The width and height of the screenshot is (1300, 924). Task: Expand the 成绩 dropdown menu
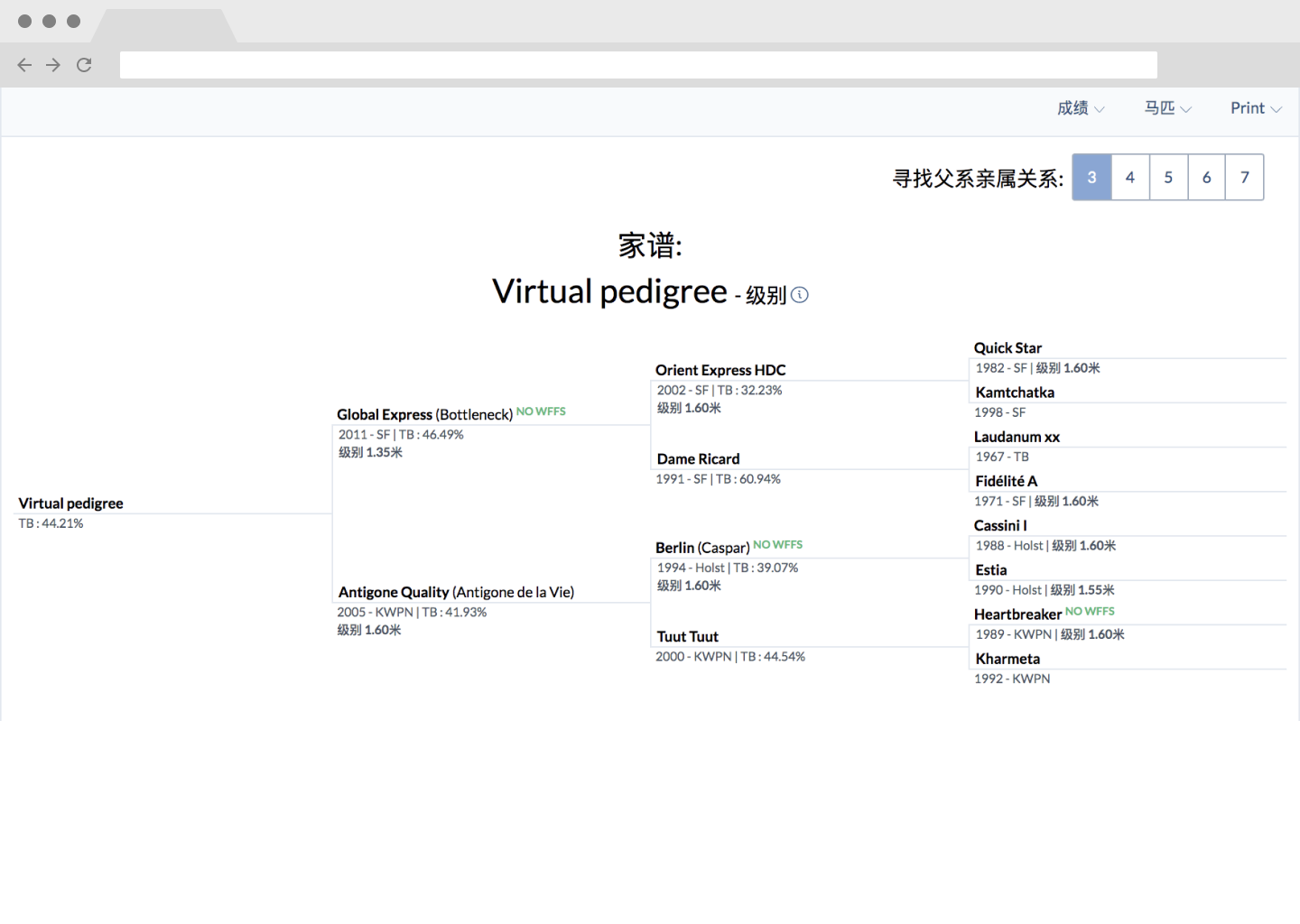[x=1081, y=108]
